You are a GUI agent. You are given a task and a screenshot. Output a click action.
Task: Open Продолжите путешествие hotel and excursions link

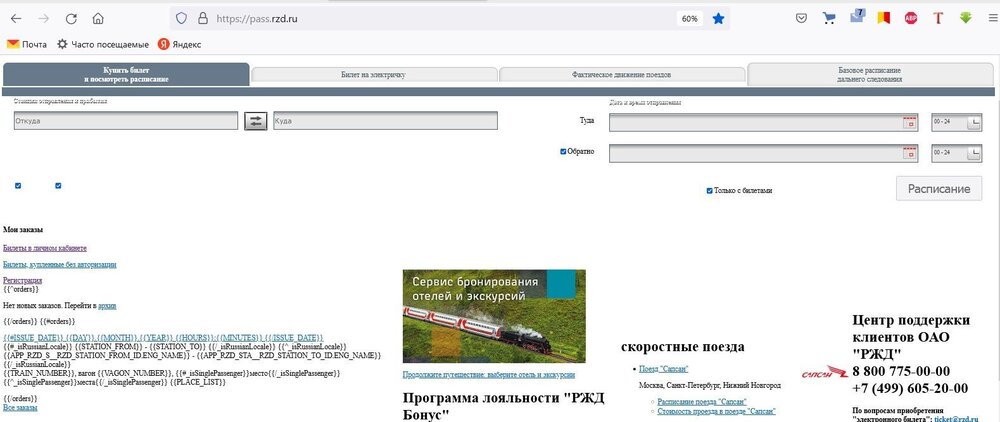coord(489,375)
